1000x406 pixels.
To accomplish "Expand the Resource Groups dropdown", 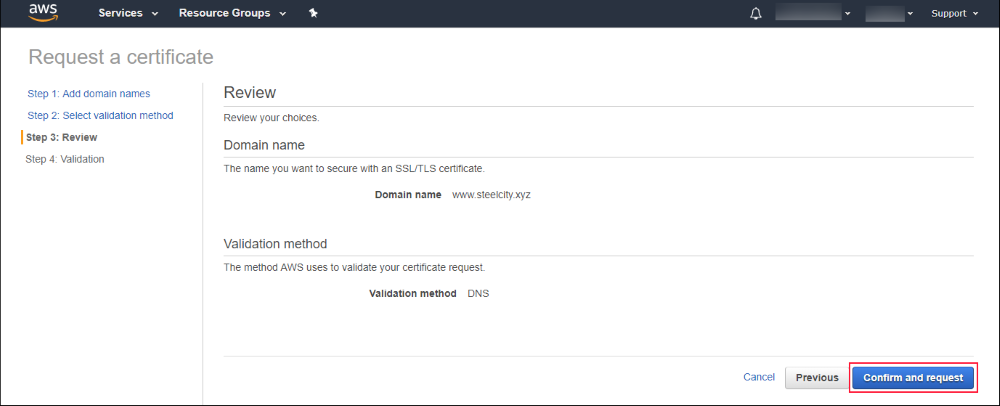I will (x=232, y=14).
